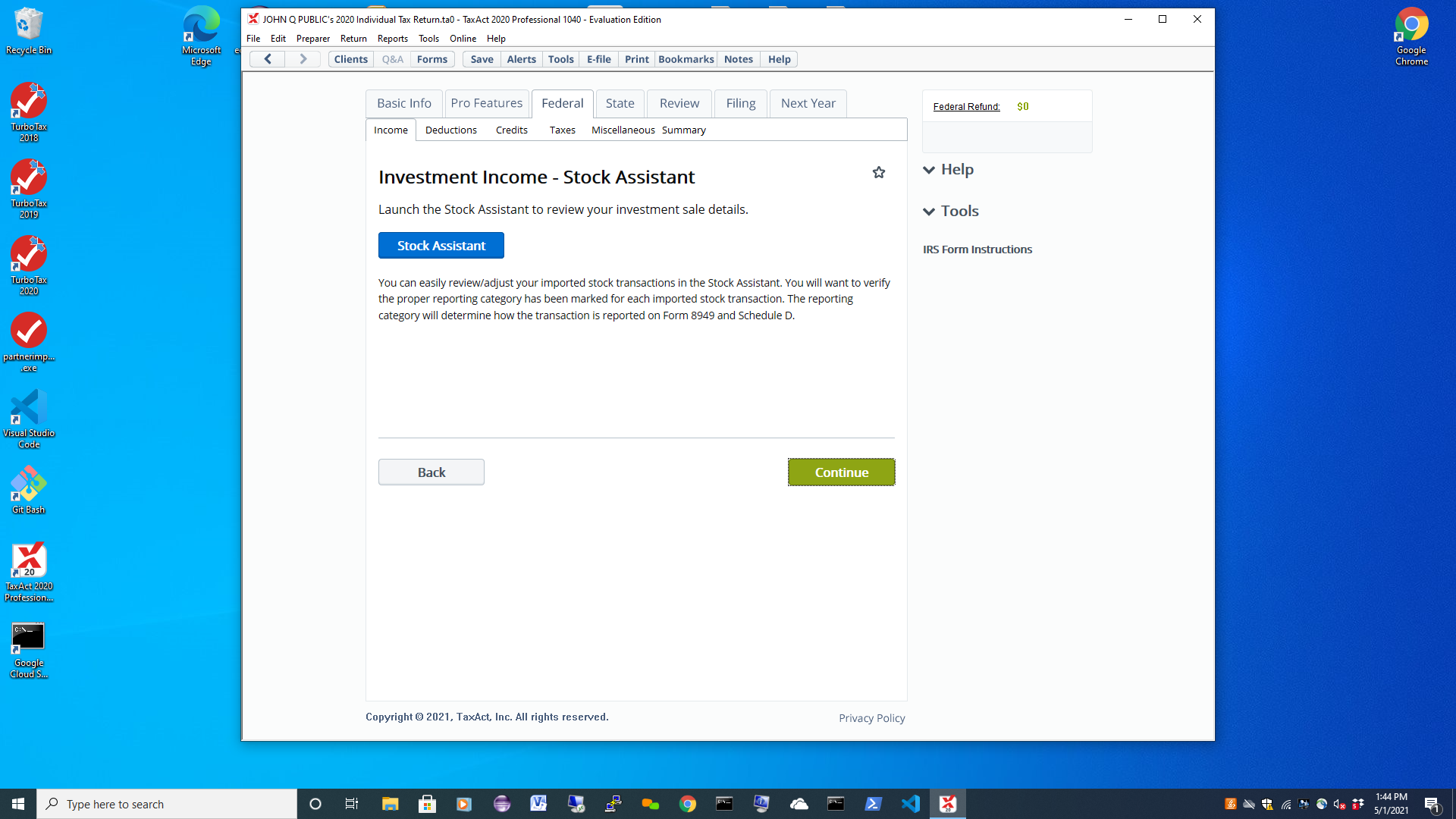Select the Google Chrome desktop icon
The height and width of the screenshot is (819, 1456).
[x=1411, y=36]
